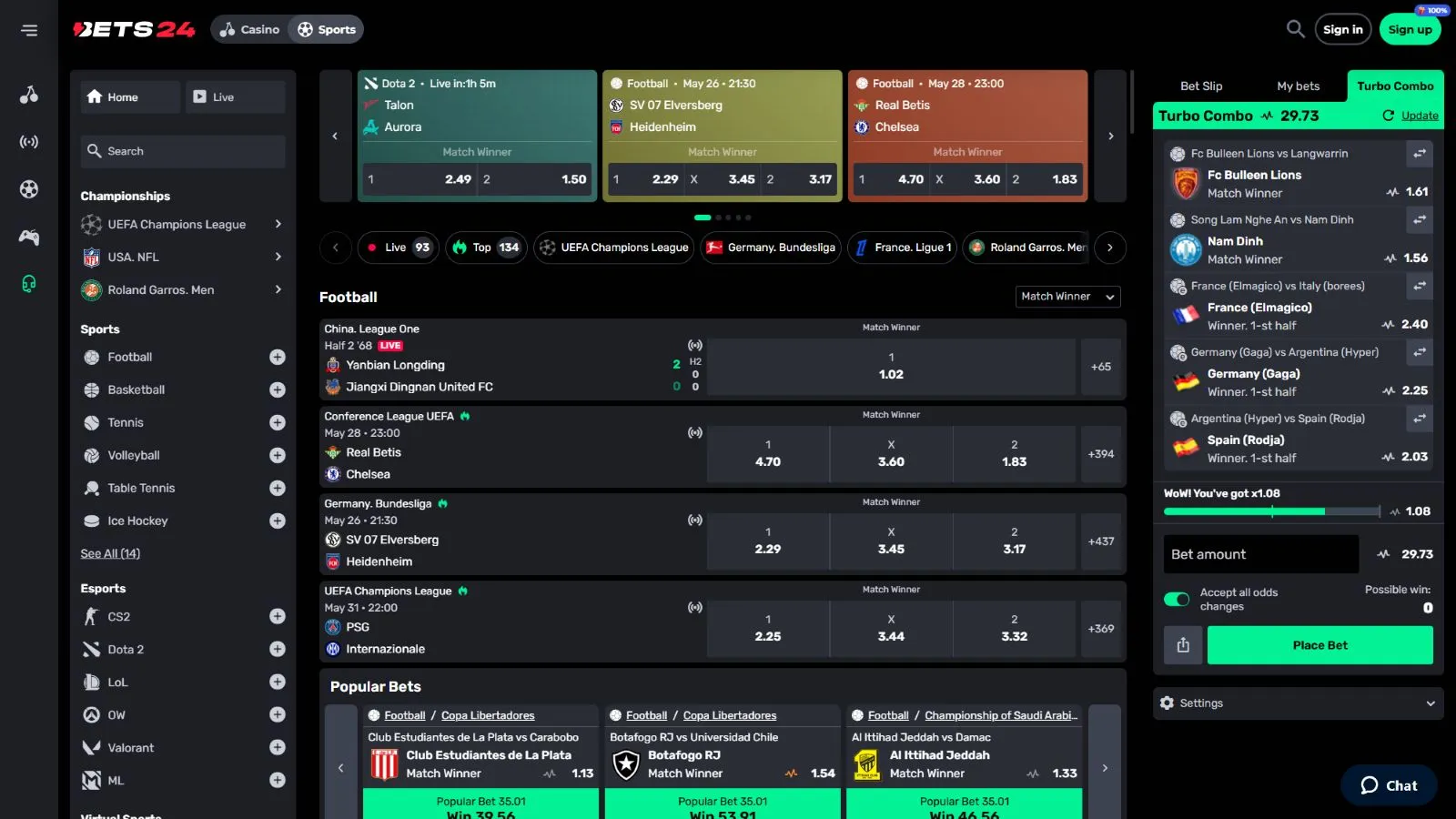Click plus icon next to Basketball
1456x819 pixels.
point(278,390)
